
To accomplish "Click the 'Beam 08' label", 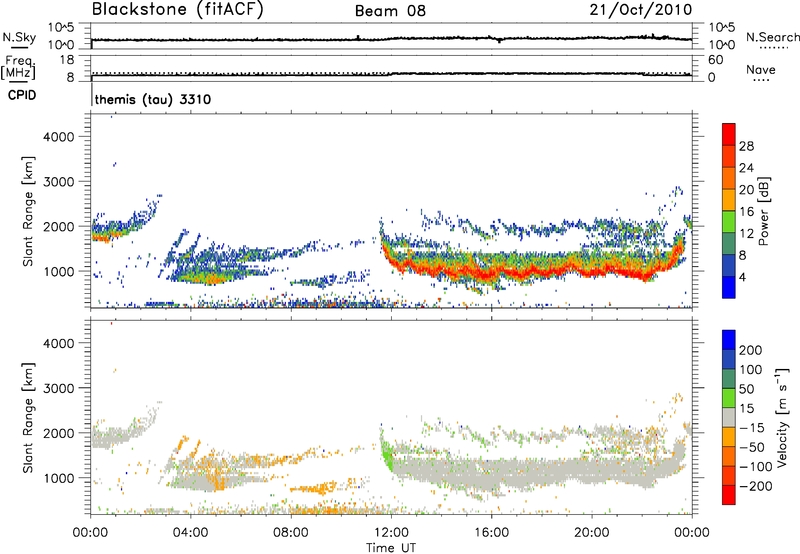I will pyautogui.click(x=390, y=11).
